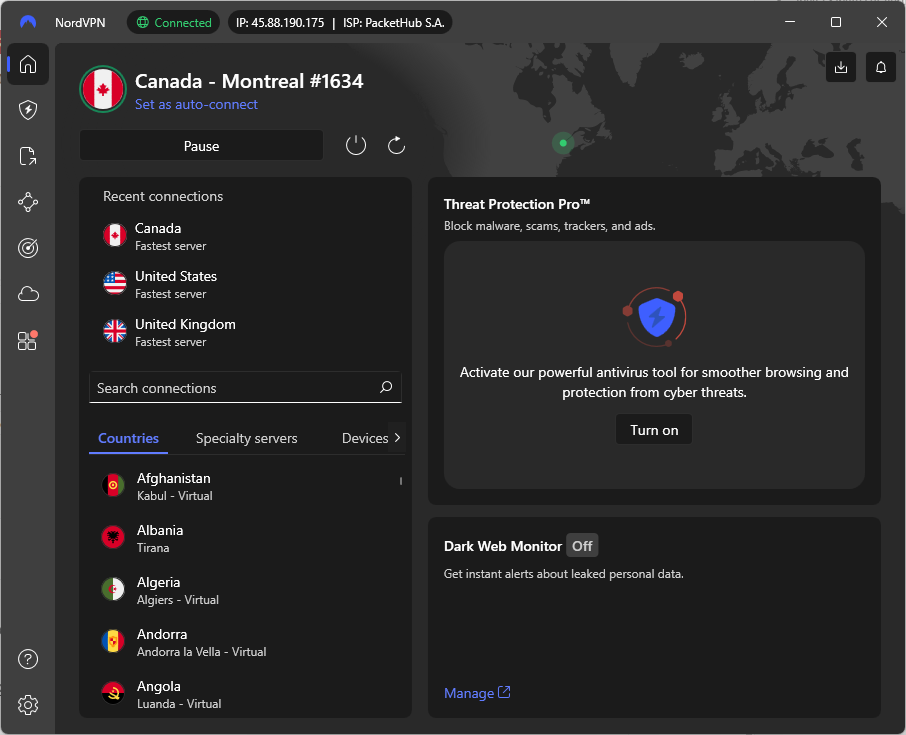The width and height of the screenshot is (906, 735).
Task: Click the country list scrollbar thumb
Action: click(x=400, y=481)
